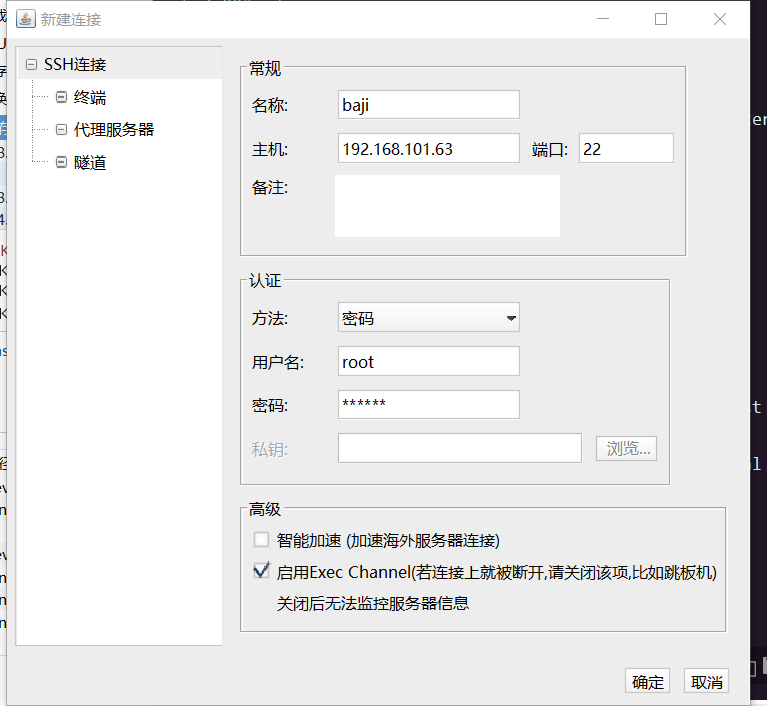Close the 新建连接 dialog
This screenshot has height=706, width=767.
tap(720, 19)
